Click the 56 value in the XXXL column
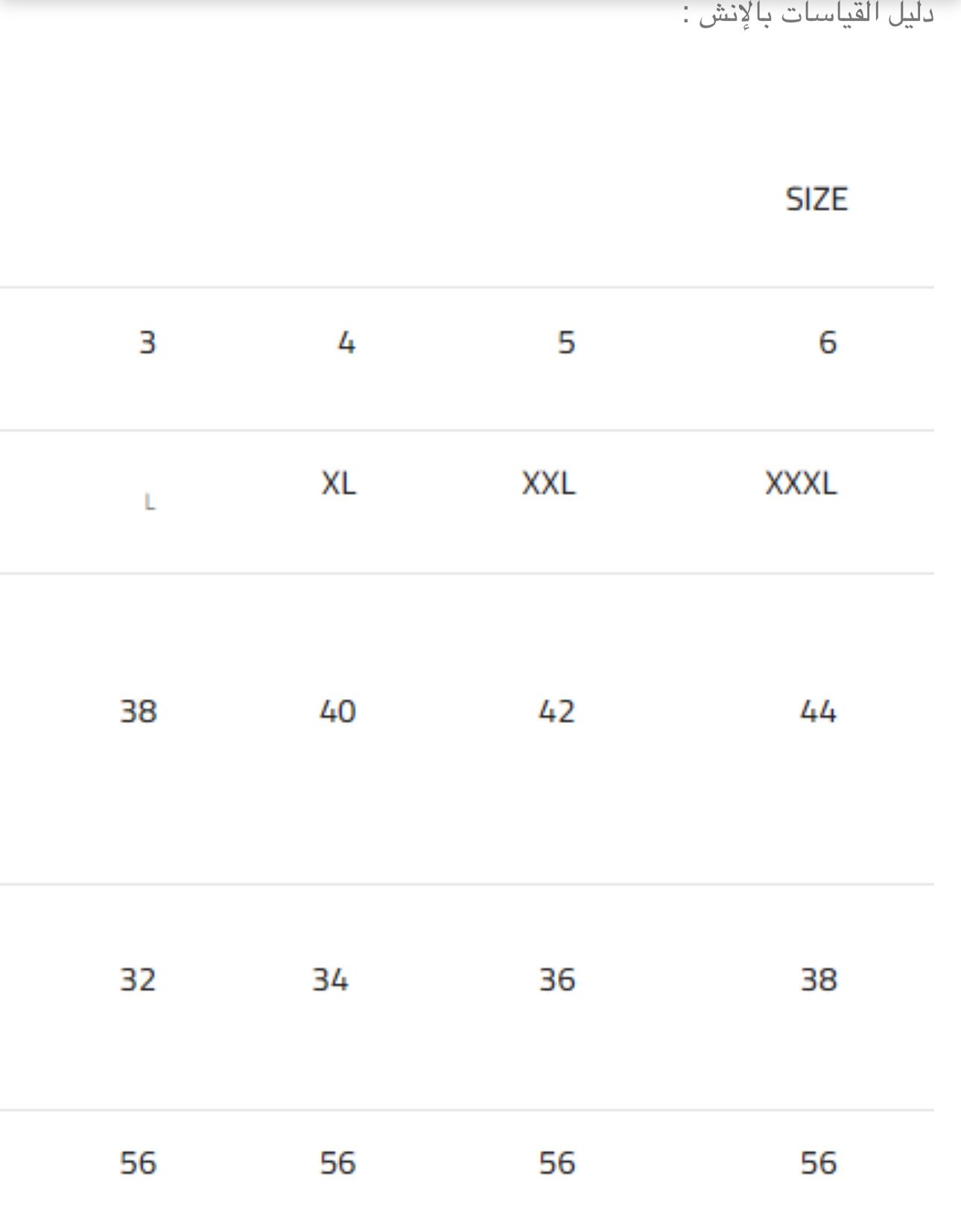The height and width of the screenshot is (1232, 961). 819,1163
